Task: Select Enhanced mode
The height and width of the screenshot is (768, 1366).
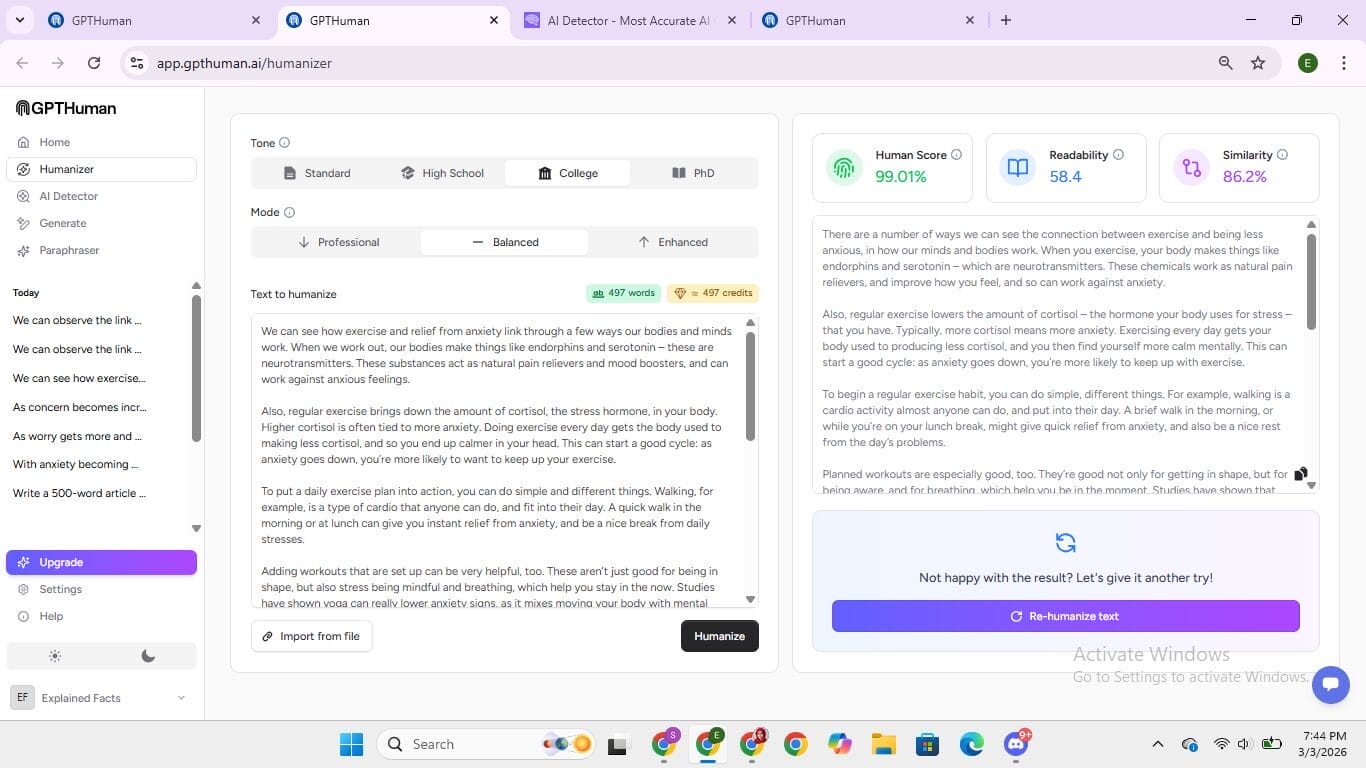Action: pyautogui.click(x=672, y=242)
